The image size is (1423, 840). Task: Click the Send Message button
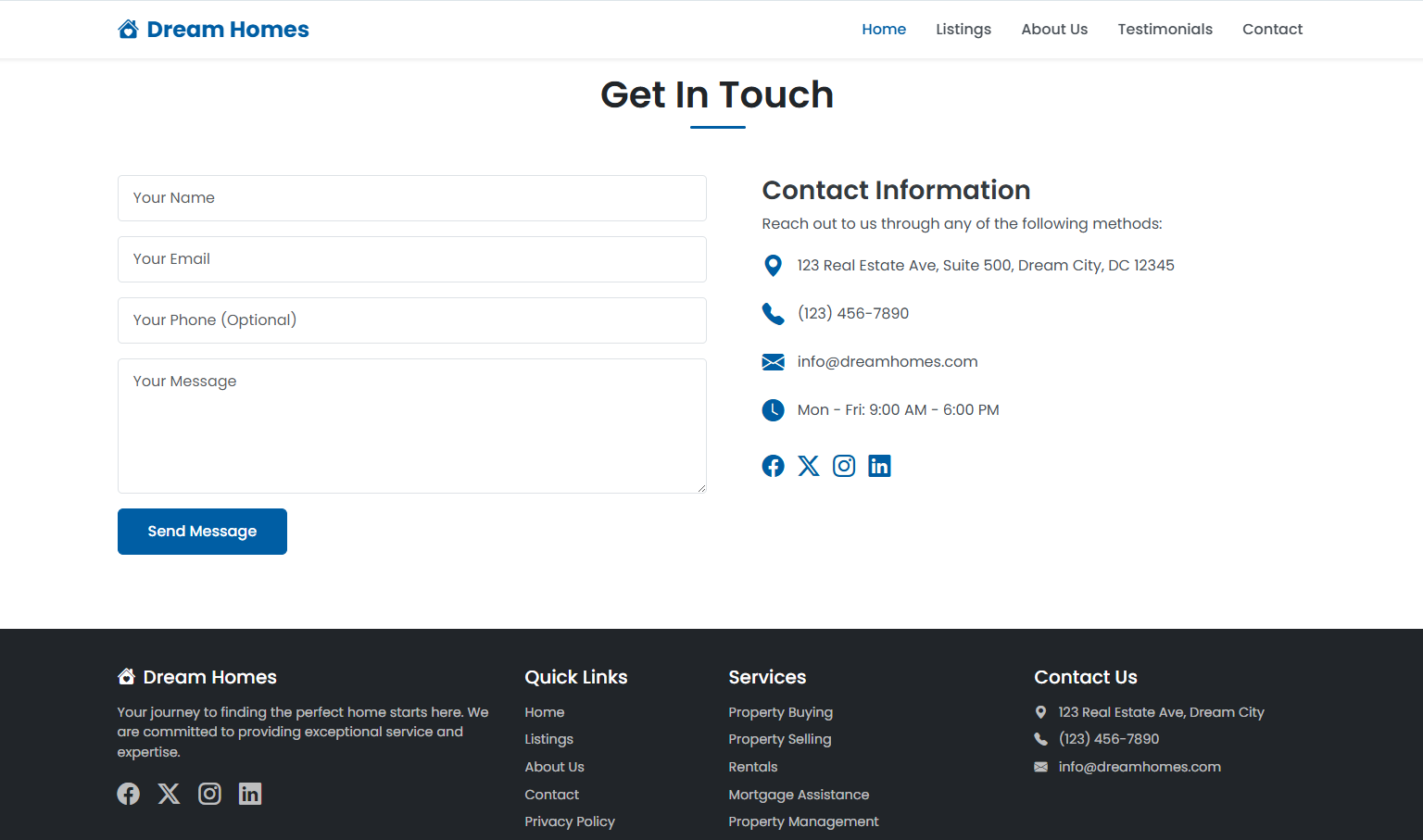(202, 532)
